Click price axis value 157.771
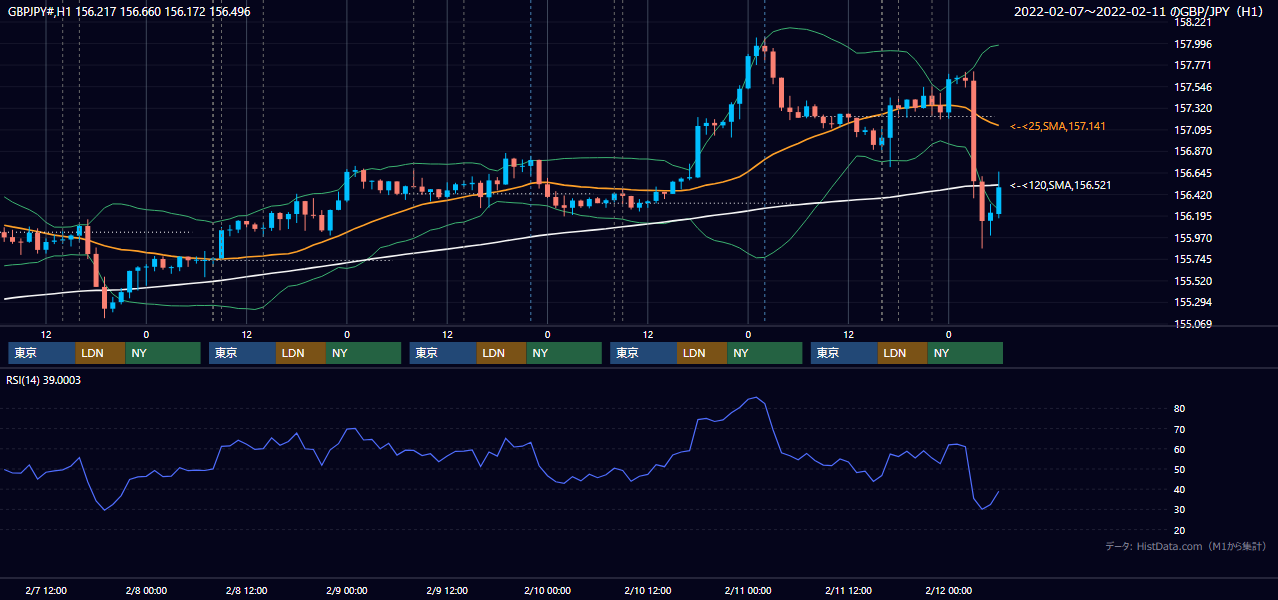The width and height of the screenshot is (1278, 600). click(x=1193, y=65)
